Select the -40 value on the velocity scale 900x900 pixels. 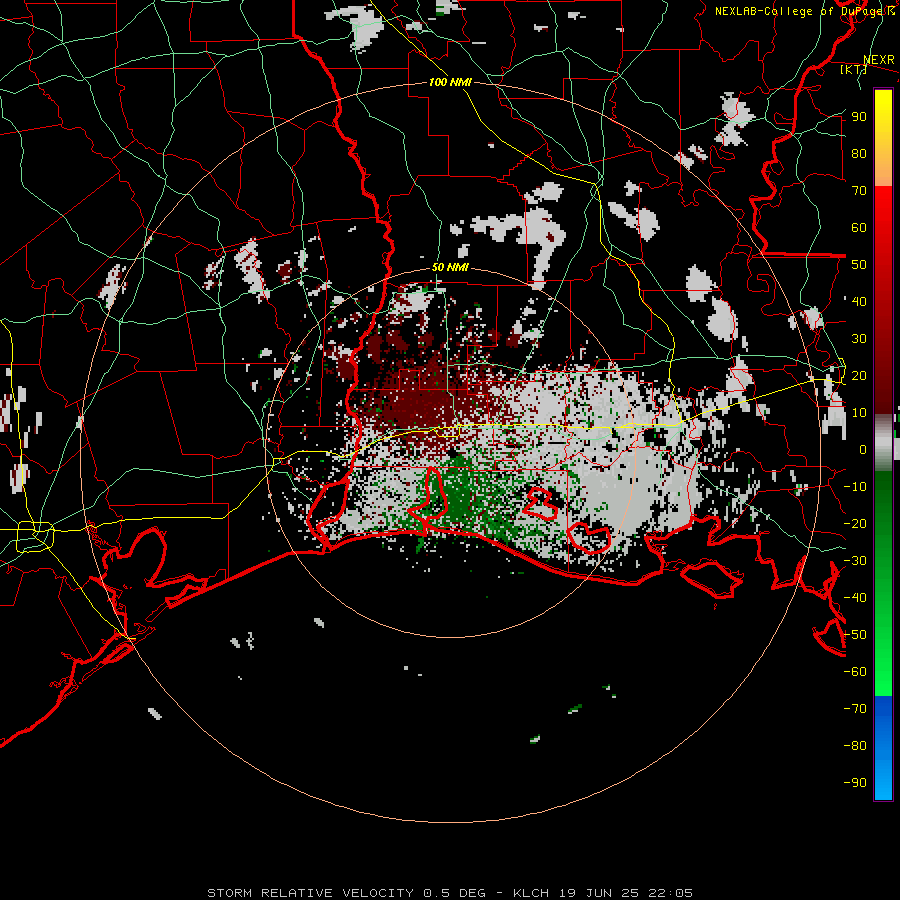(855, 598)
